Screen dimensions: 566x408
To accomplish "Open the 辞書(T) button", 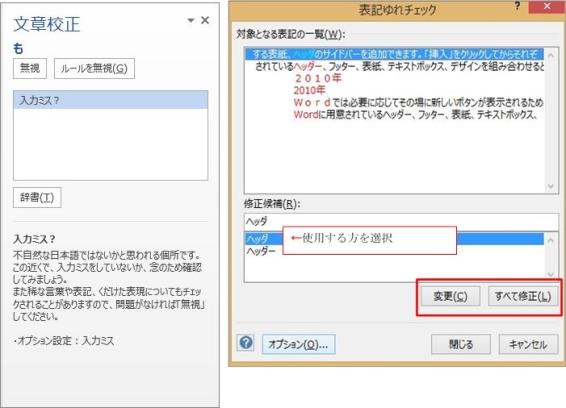I will tap(37, 197).
